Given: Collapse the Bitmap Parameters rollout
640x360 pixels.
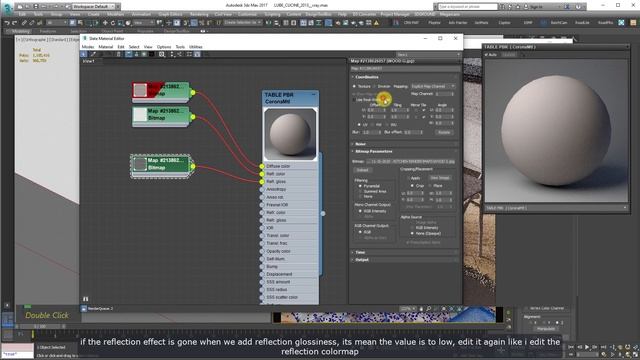Looking at the screenshot, I should 404,151.
